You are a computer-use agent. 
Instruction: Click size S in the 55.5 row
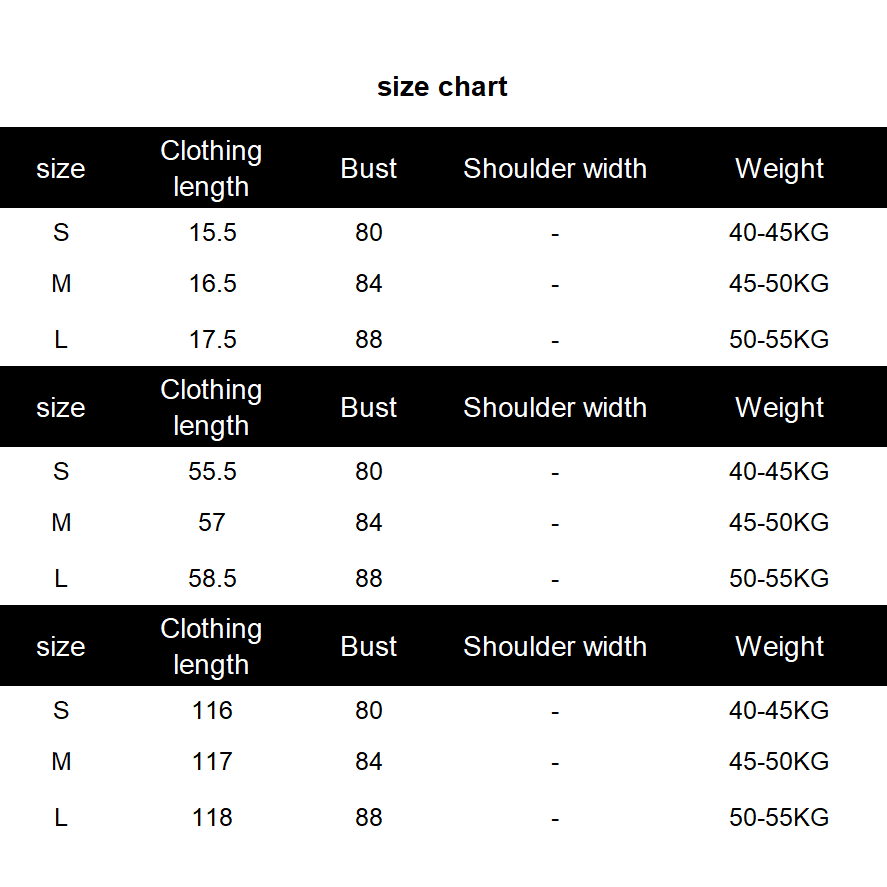point(61,472)
